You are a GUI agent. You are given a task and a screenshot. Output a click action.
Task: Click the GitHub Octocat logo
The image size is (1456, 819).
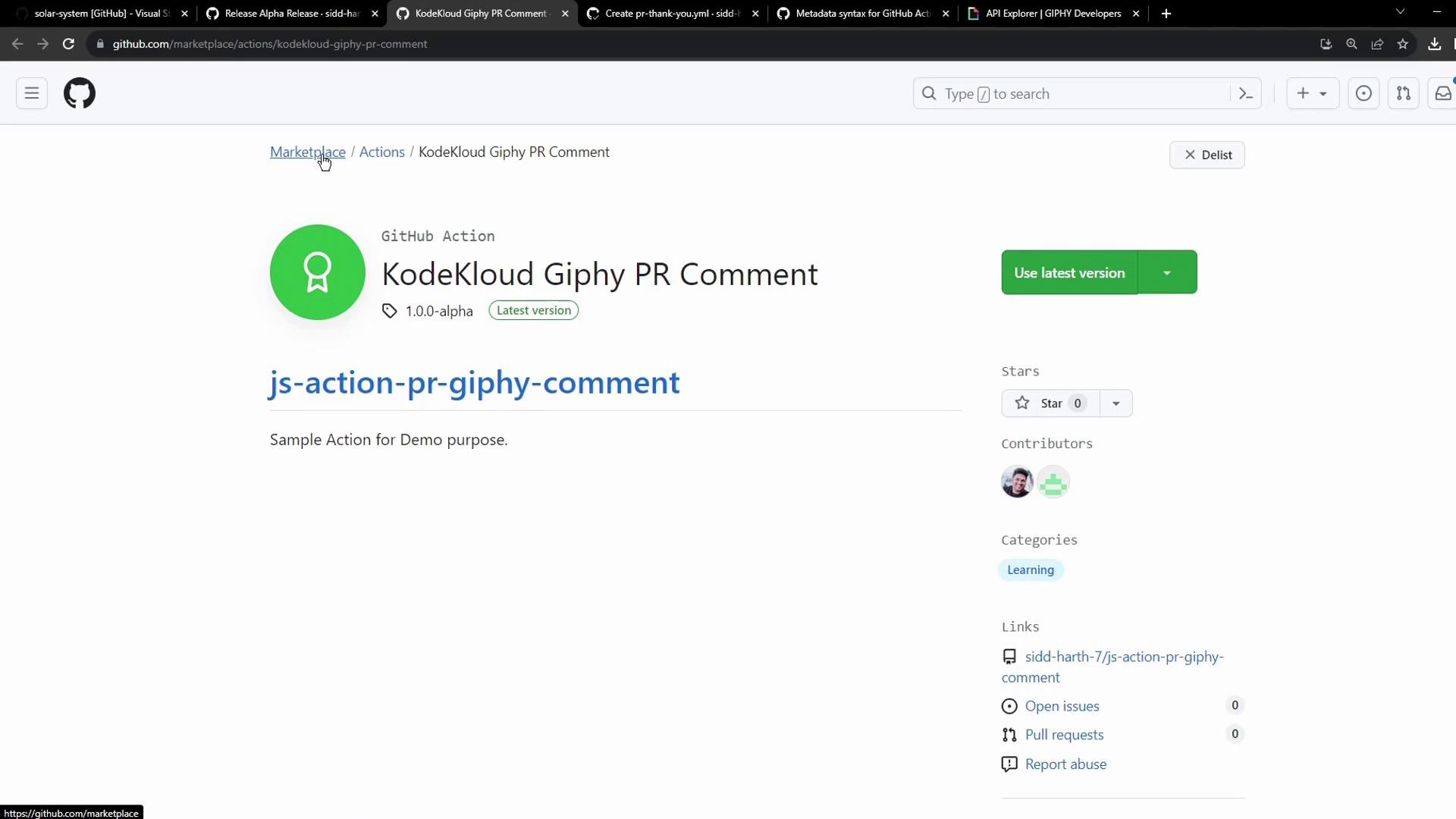point(80,93)
